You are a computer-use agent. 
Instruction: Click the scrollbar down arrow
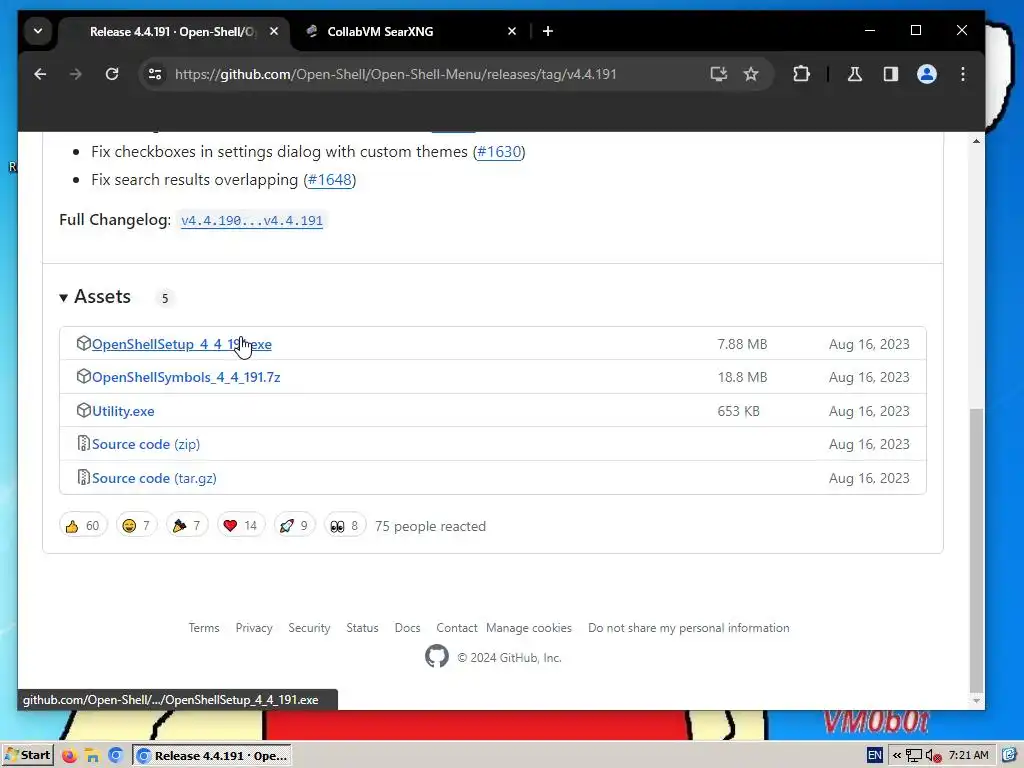[976, 701]
